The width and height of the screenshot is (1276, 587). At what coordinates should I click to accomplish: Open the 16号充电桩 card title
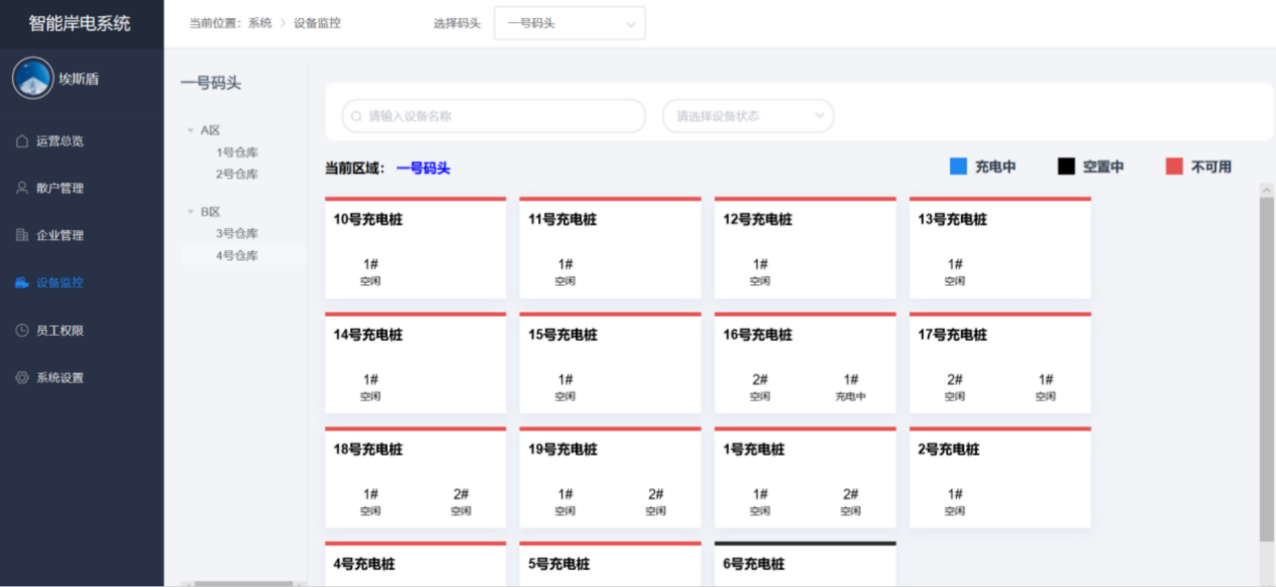[758, 335]
